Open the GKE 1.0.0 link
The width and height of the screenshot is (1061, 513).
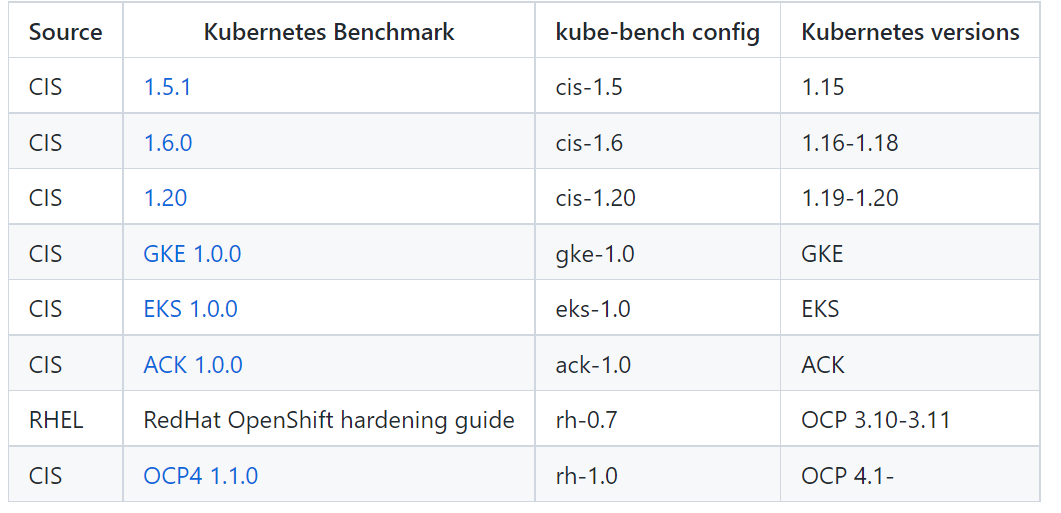pos(192,254)
